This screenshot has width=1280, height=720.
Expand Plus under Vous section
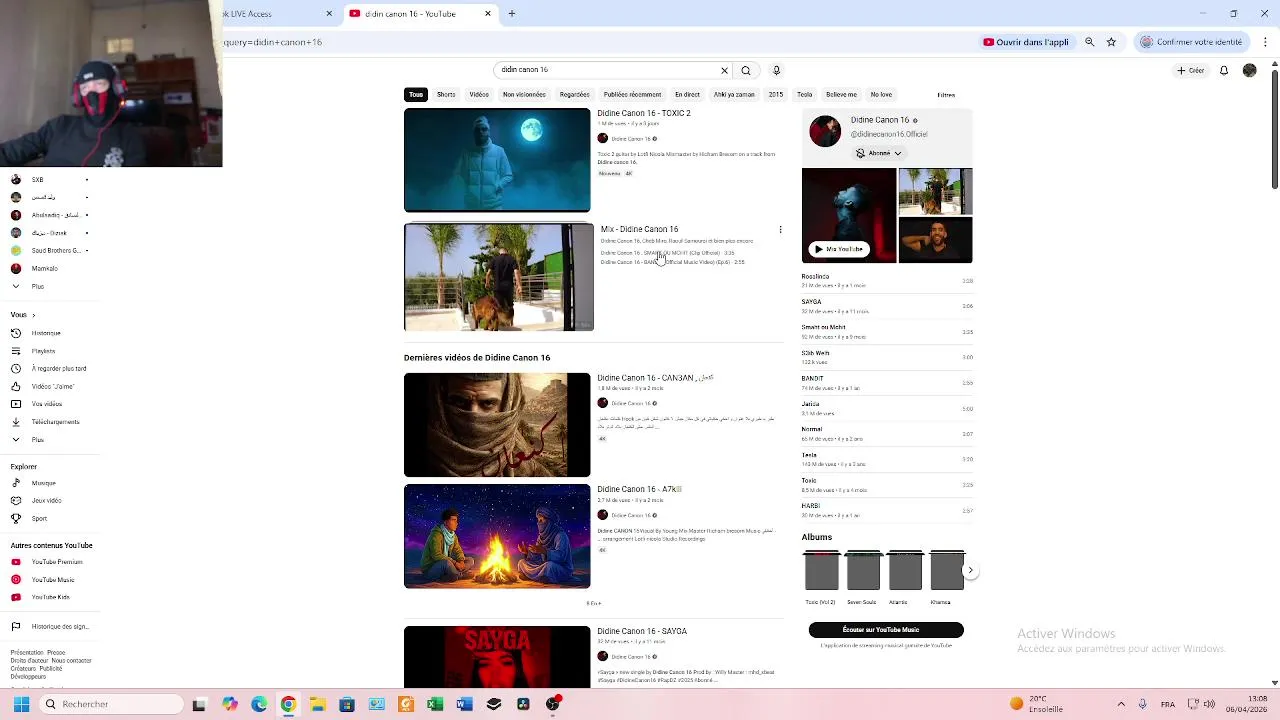(37, 439)
